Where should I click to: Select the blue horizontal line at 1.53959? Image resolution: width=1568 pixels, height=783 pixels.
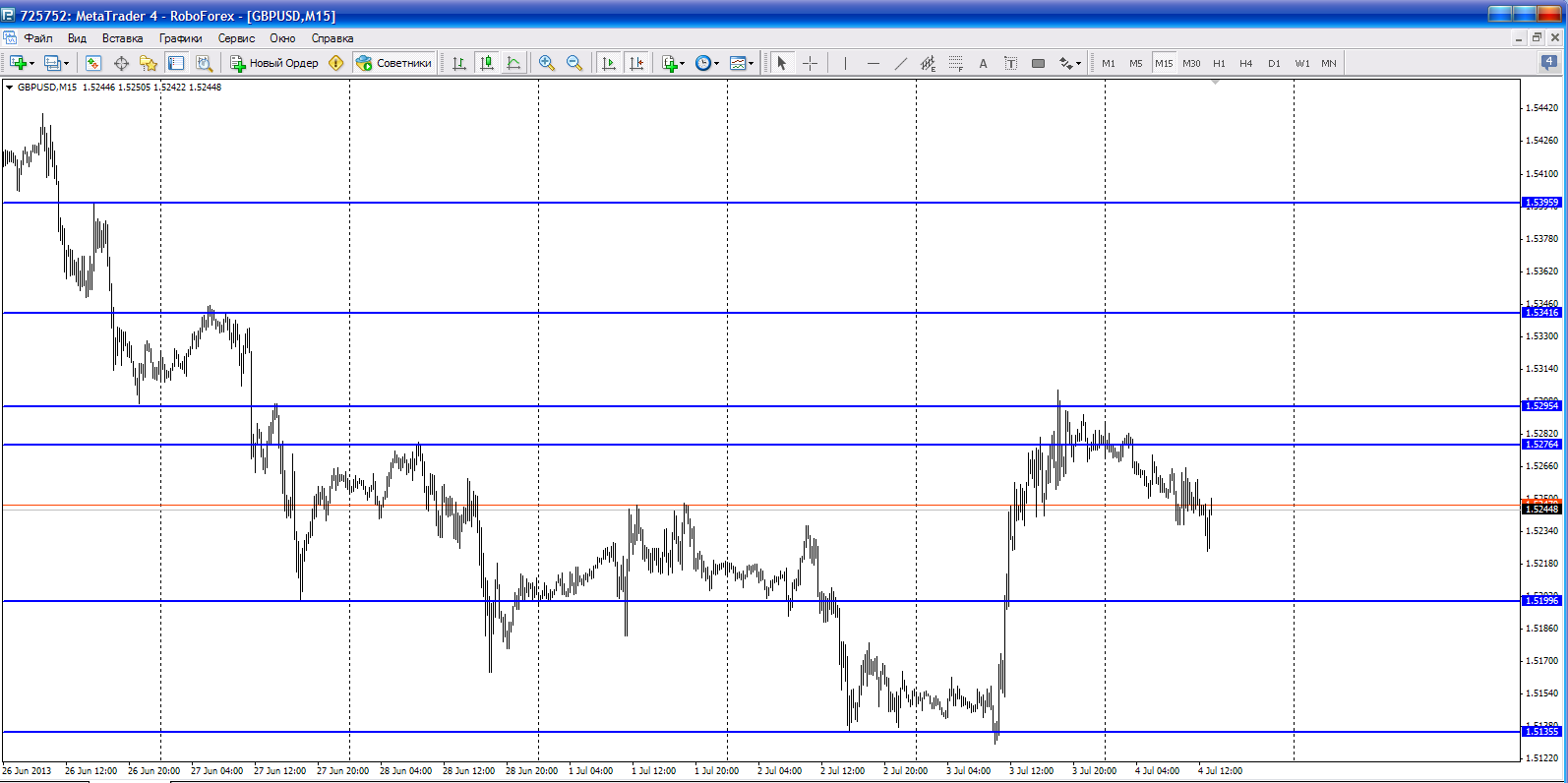761,203
